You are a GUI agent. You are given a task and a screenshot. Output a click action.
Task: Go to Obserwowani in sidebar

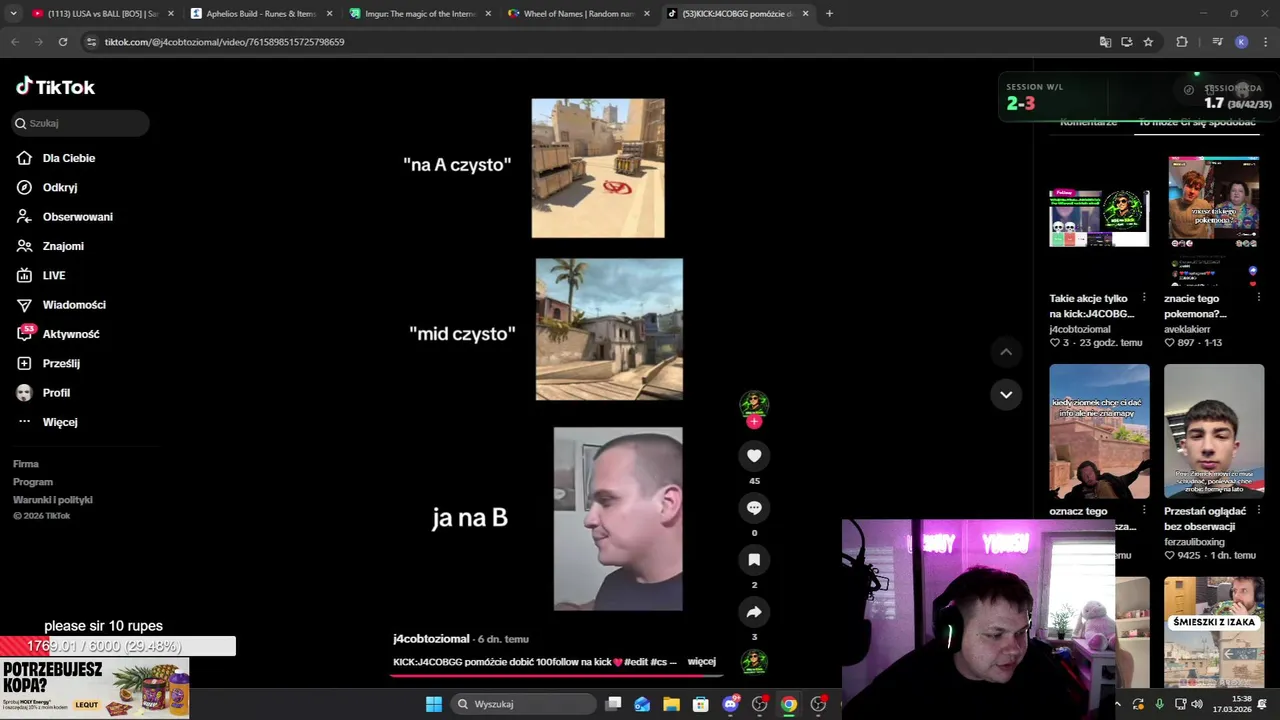[x=77, y=216]
